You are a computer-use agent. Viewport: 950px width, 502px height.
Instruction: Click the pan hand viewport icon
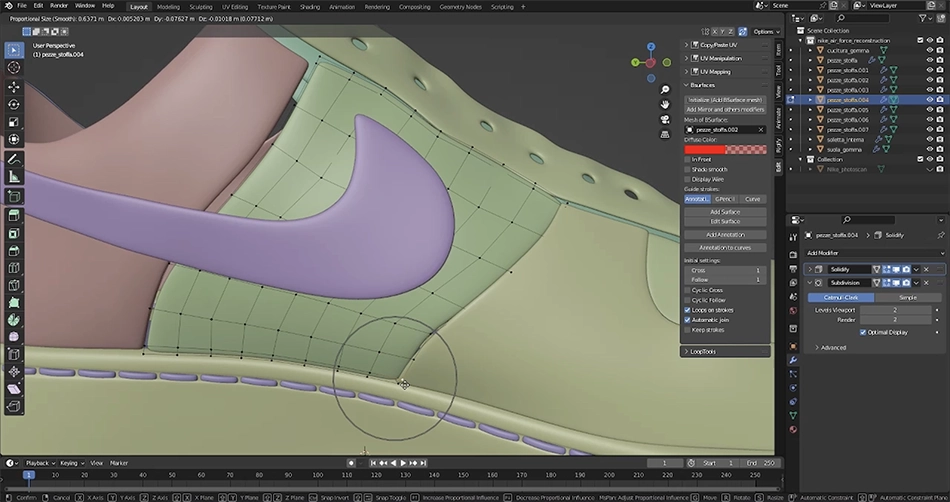point(665,104)
